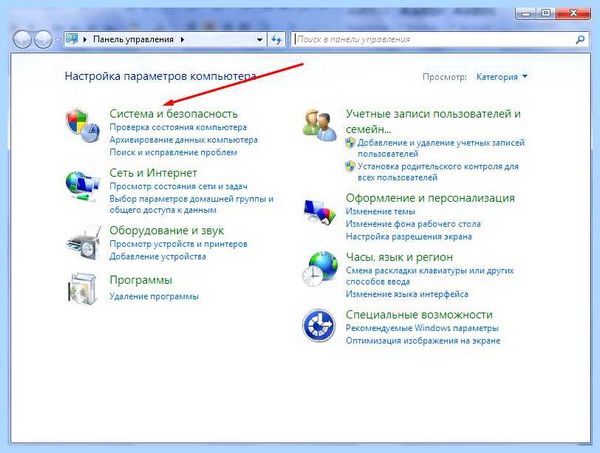
Task: Click shield icon beside Установка родительского контроля
Action: coord(350,166)
